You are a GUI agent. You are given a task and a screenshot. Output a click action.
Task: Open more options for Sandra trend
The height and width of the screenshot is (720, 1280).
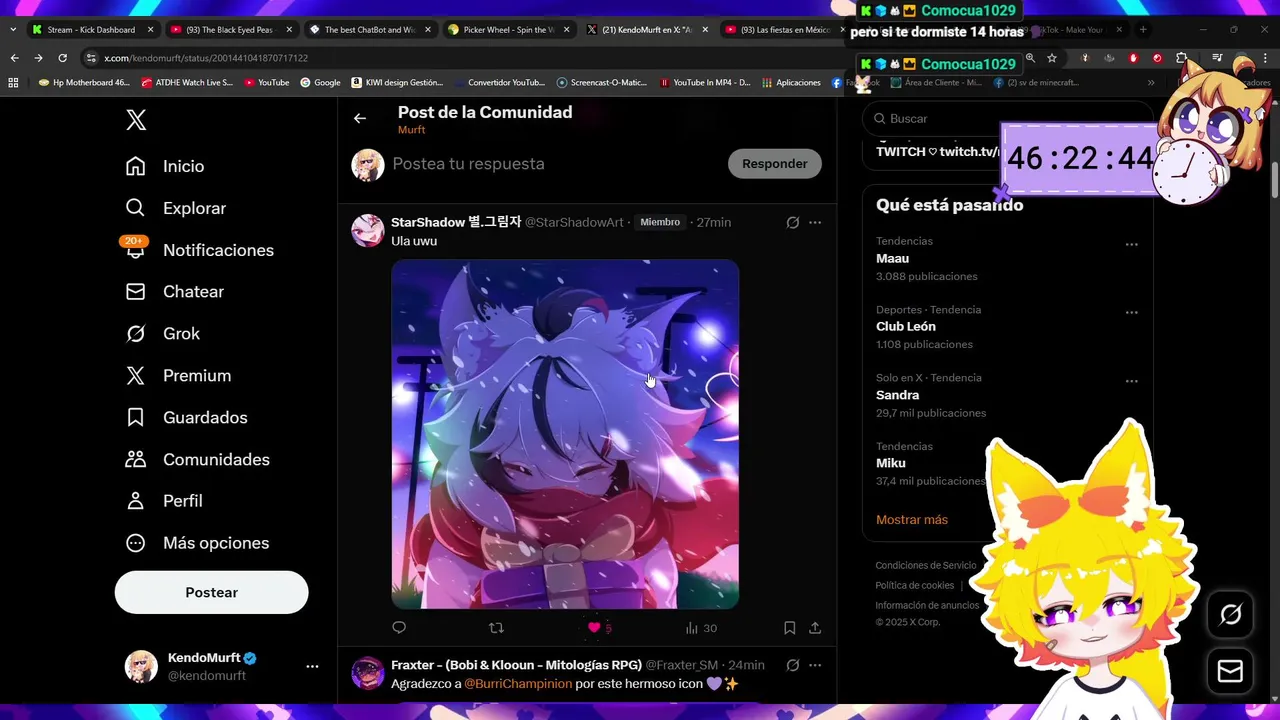[1132, 380]
